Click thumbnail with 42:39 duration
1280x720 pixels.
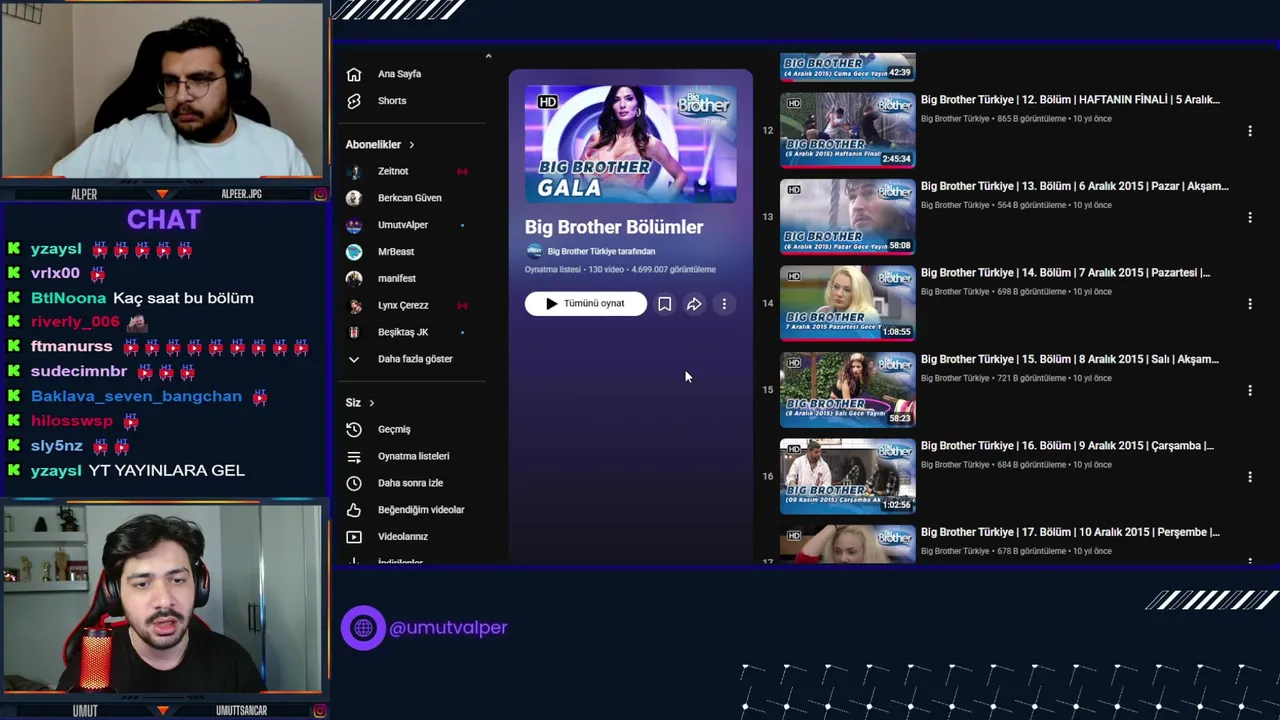848,67
